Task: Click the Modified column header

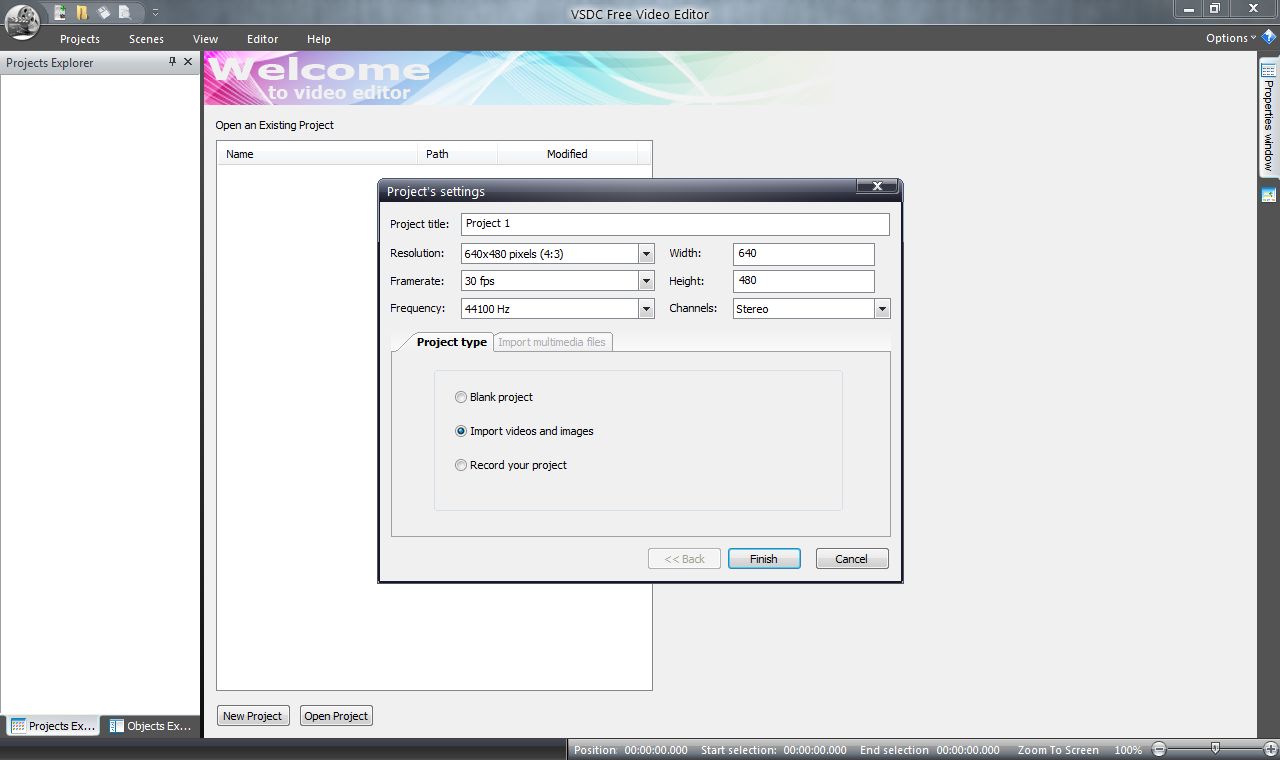Action: (567, 154)
